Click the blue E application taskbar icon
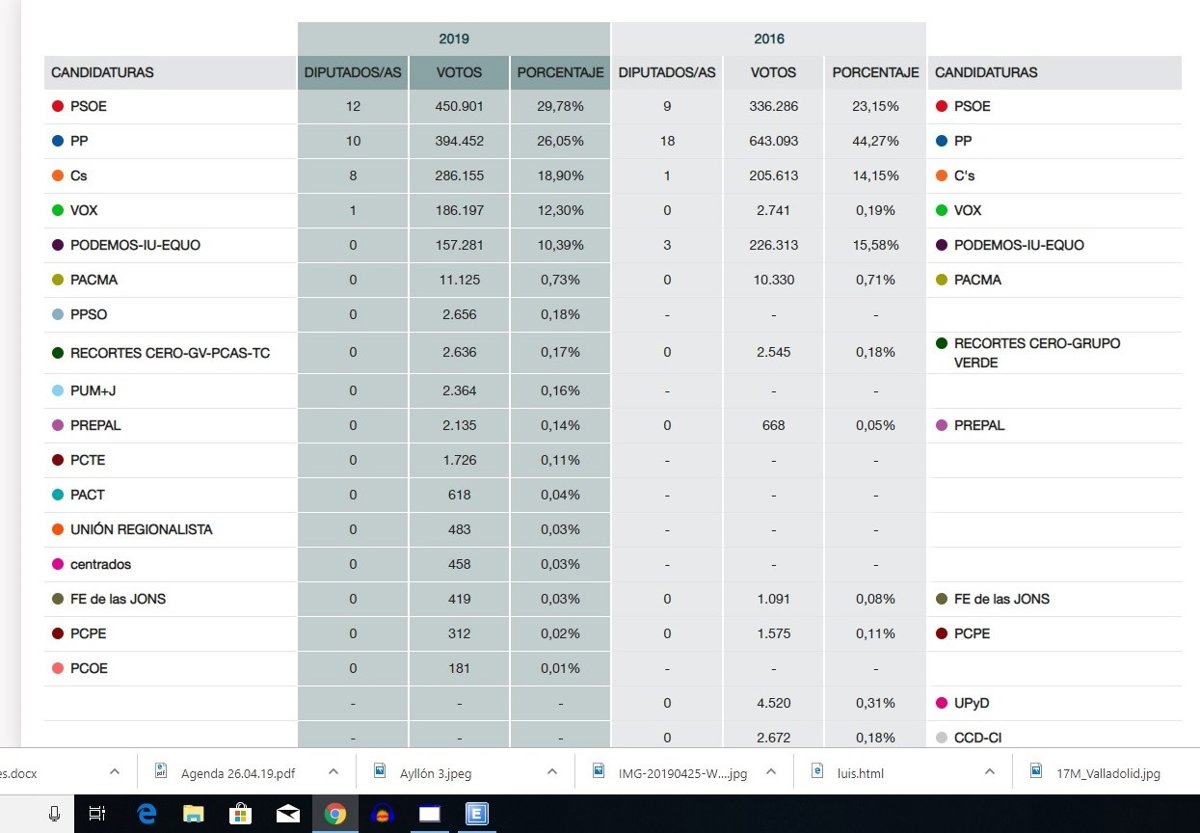Image resolution: width=1200 pixels, height=833 pixels. pyautogui.click(x=477, y=814)
